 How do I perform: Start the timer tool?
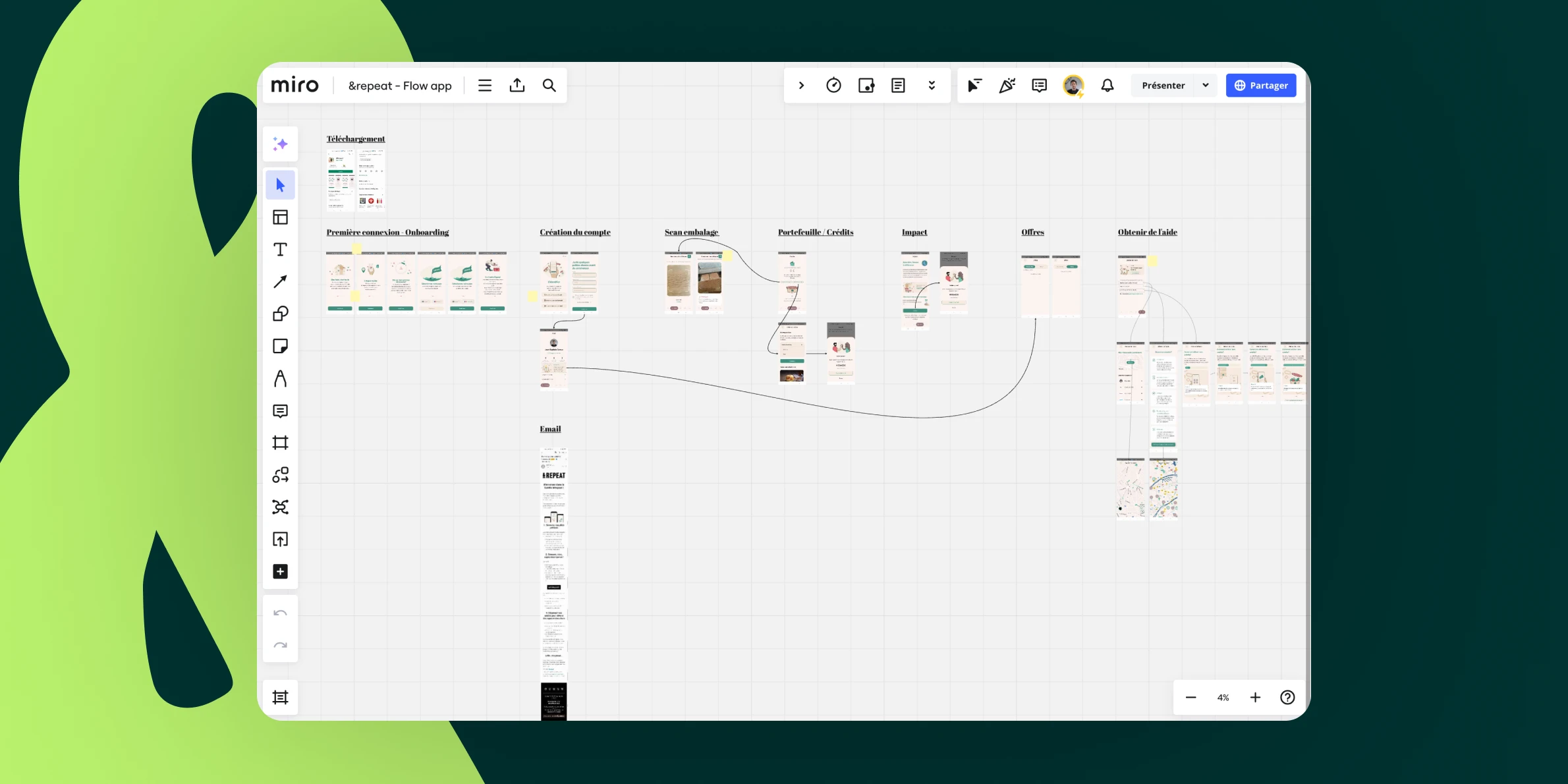point(833,86)
